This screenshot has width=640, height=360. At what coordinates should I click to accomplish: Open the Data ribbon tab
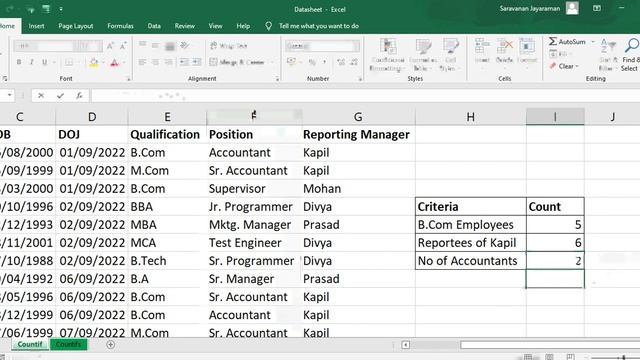[x=154, y=26]
